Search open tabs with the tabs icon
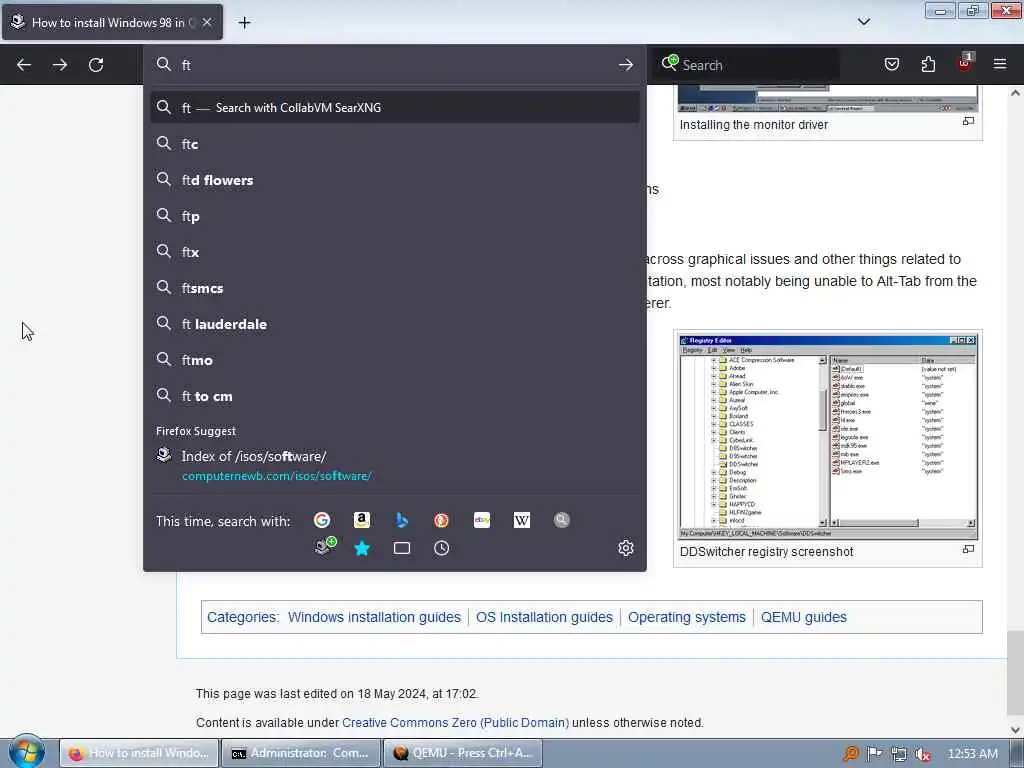1024x768 pixels. click(402, 548)
